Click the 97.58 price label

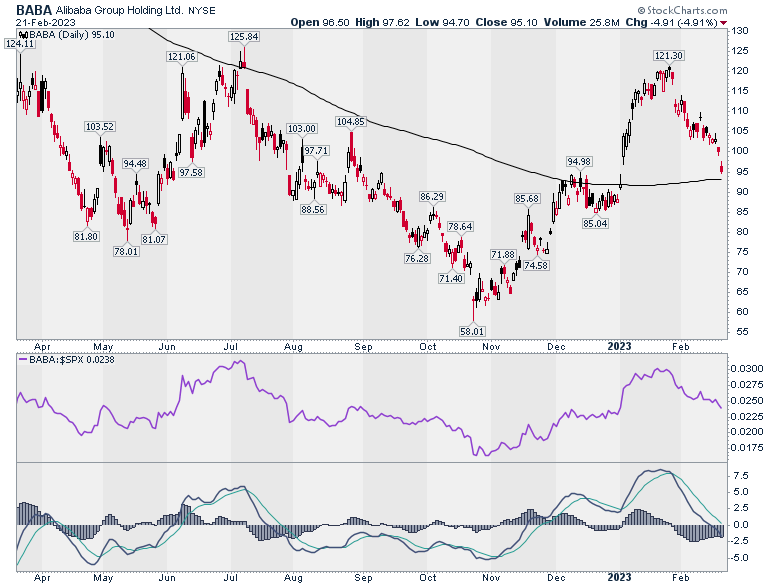coord(191,172)
